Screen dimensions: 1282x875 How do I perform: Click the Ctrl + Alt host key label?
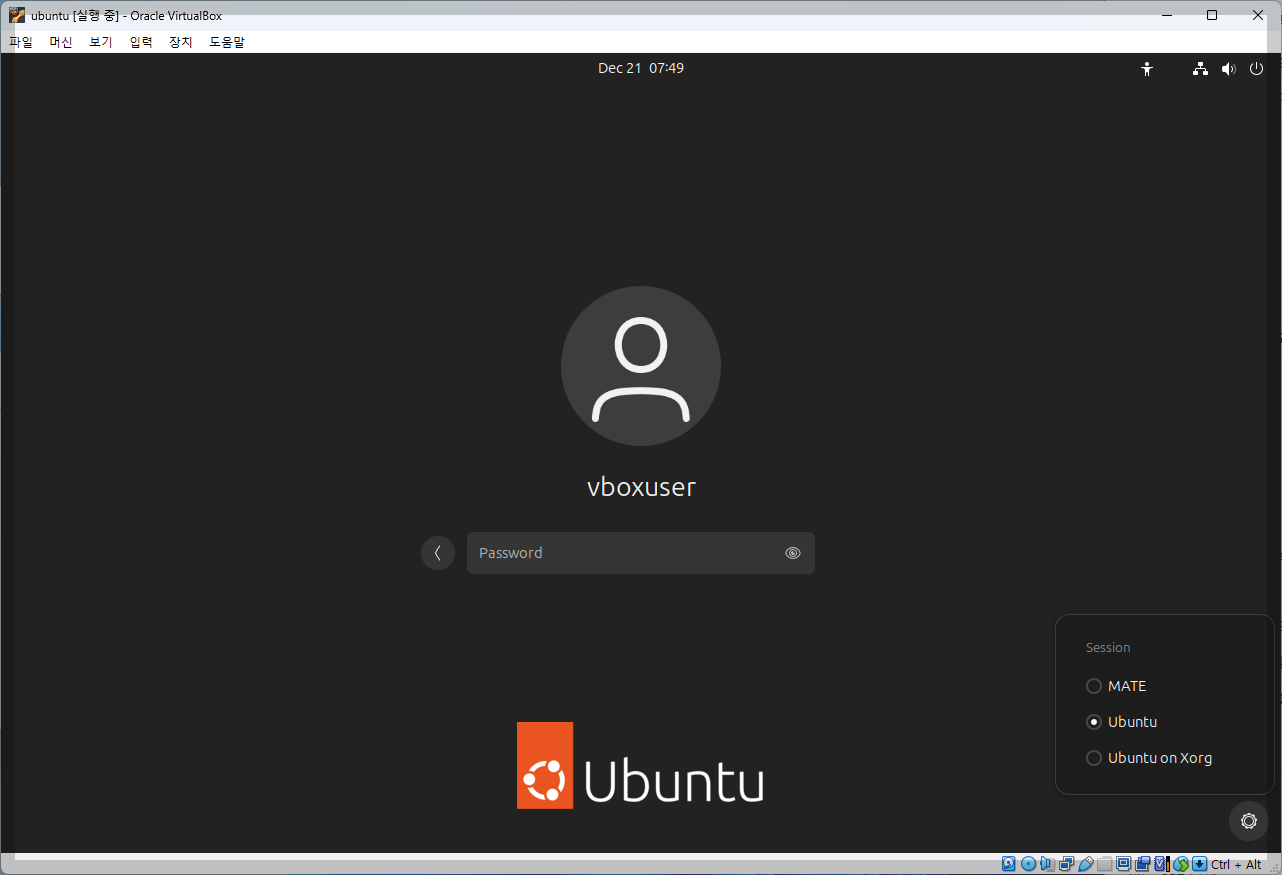(x=1236, y=865)
